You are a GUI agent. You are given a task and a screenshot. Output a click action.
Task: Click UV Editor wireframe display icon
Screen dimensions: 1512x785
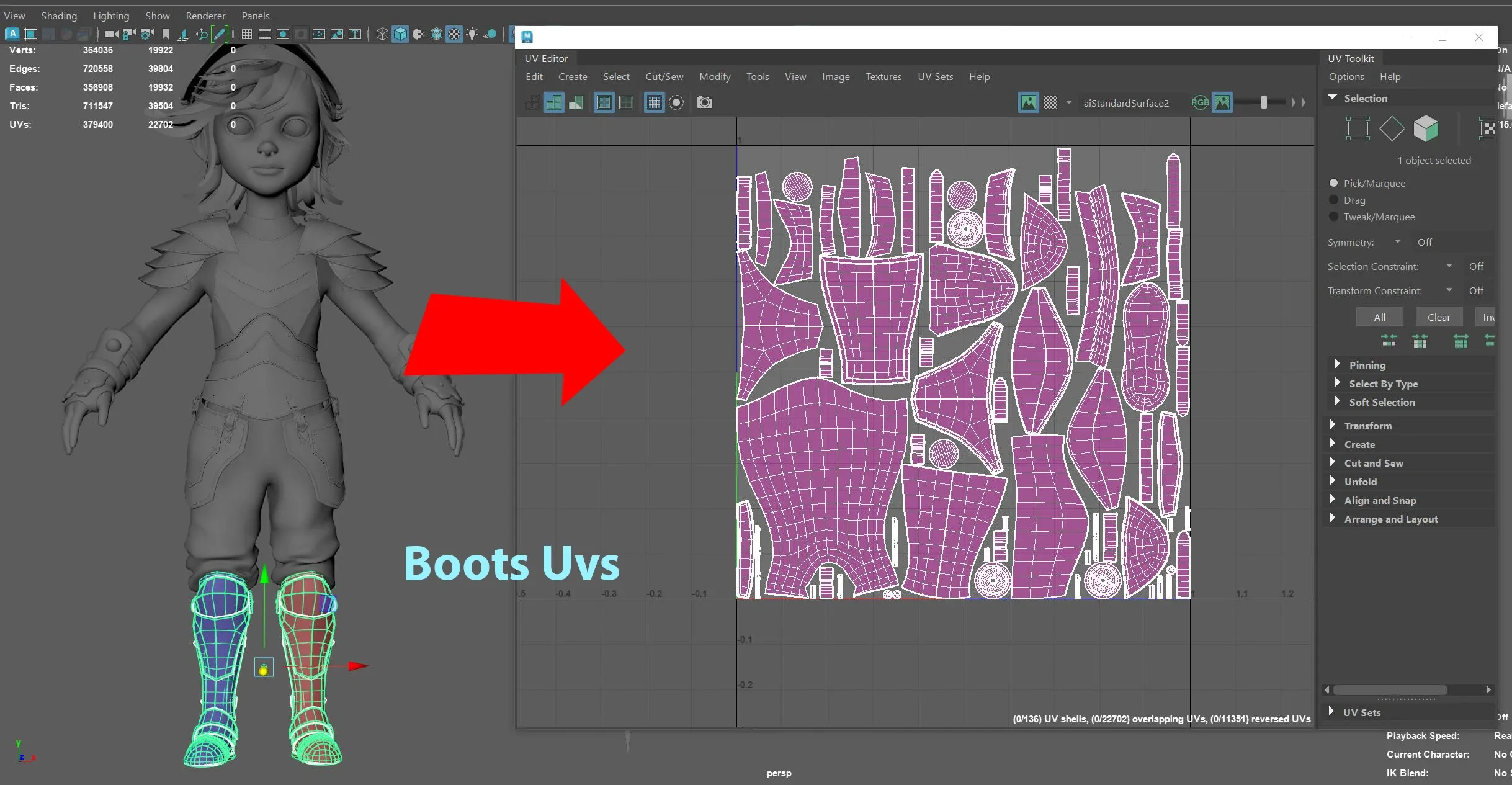532,102
